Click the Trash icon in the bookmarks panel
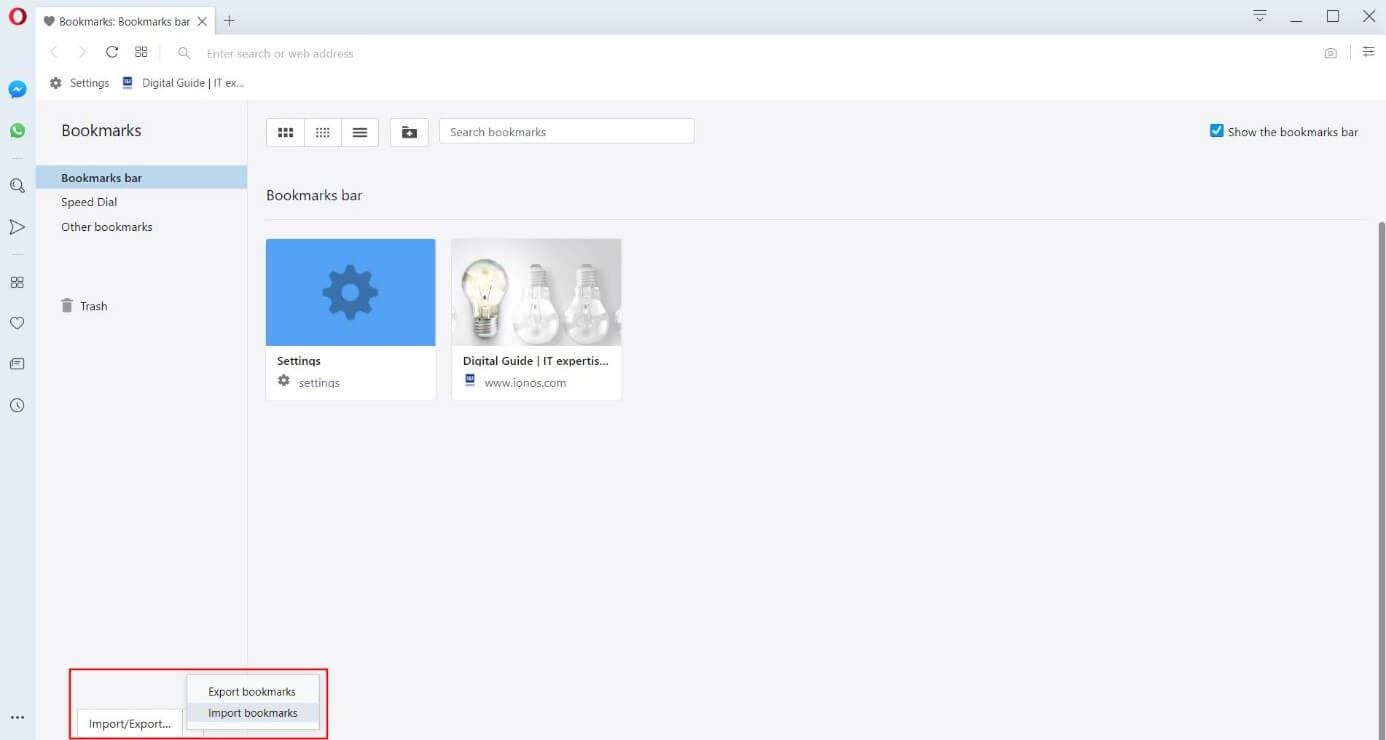 (67, 305)
